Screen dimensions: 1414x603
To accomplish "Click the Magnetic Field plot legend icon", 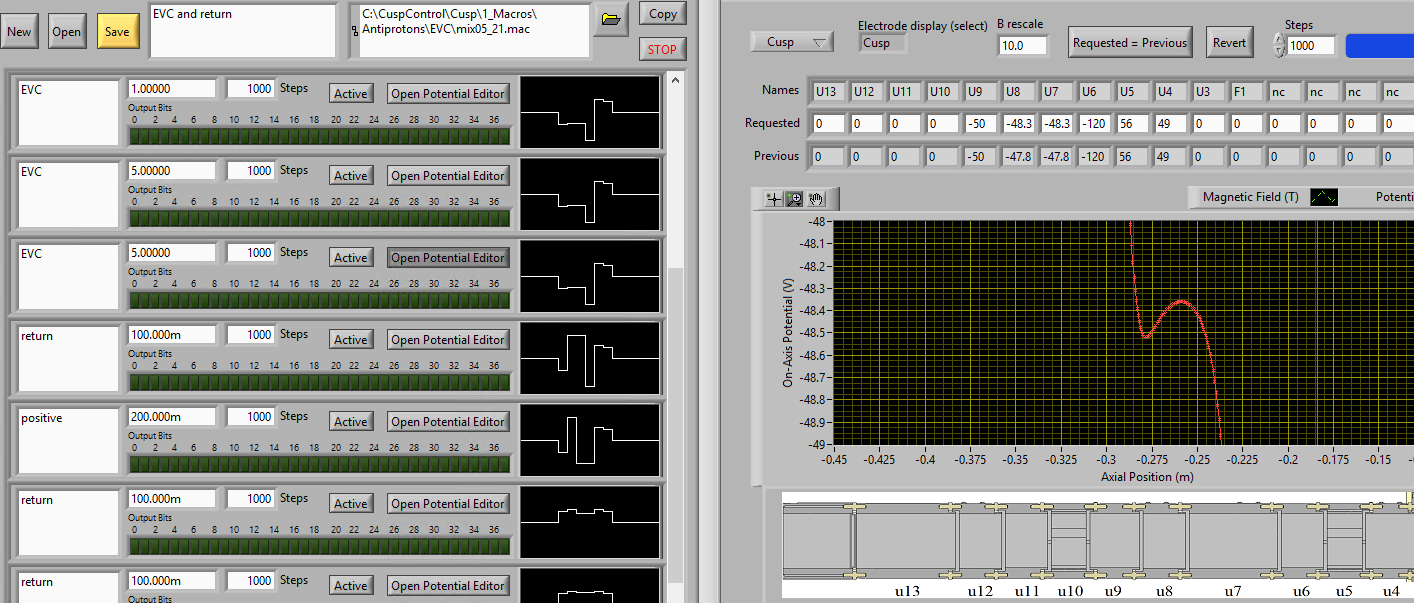I will click(x=1324, y=197).
